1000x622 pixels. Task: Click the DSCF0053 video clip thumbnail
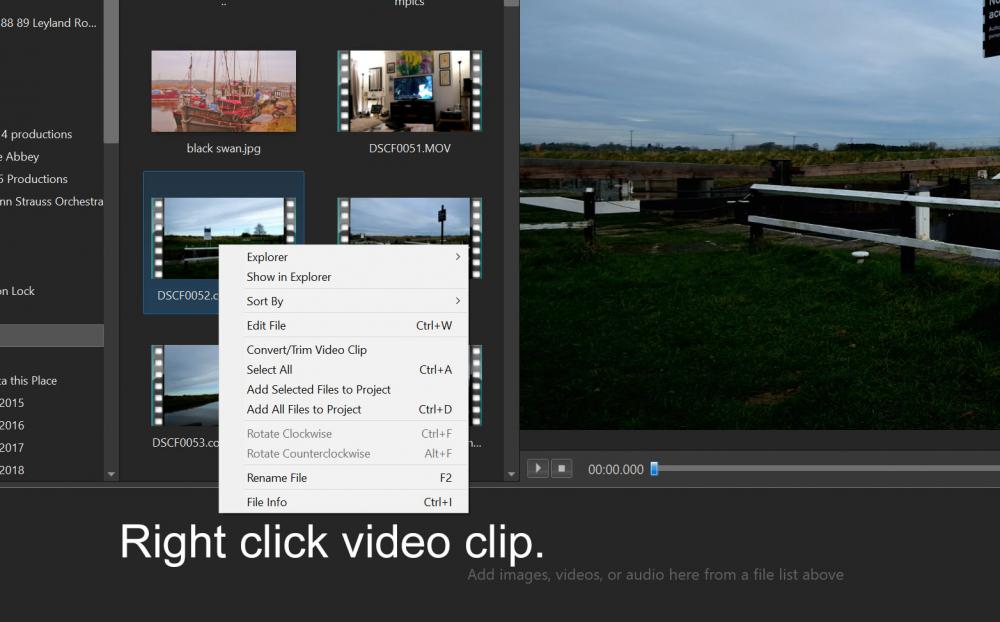tap(184, 385)
